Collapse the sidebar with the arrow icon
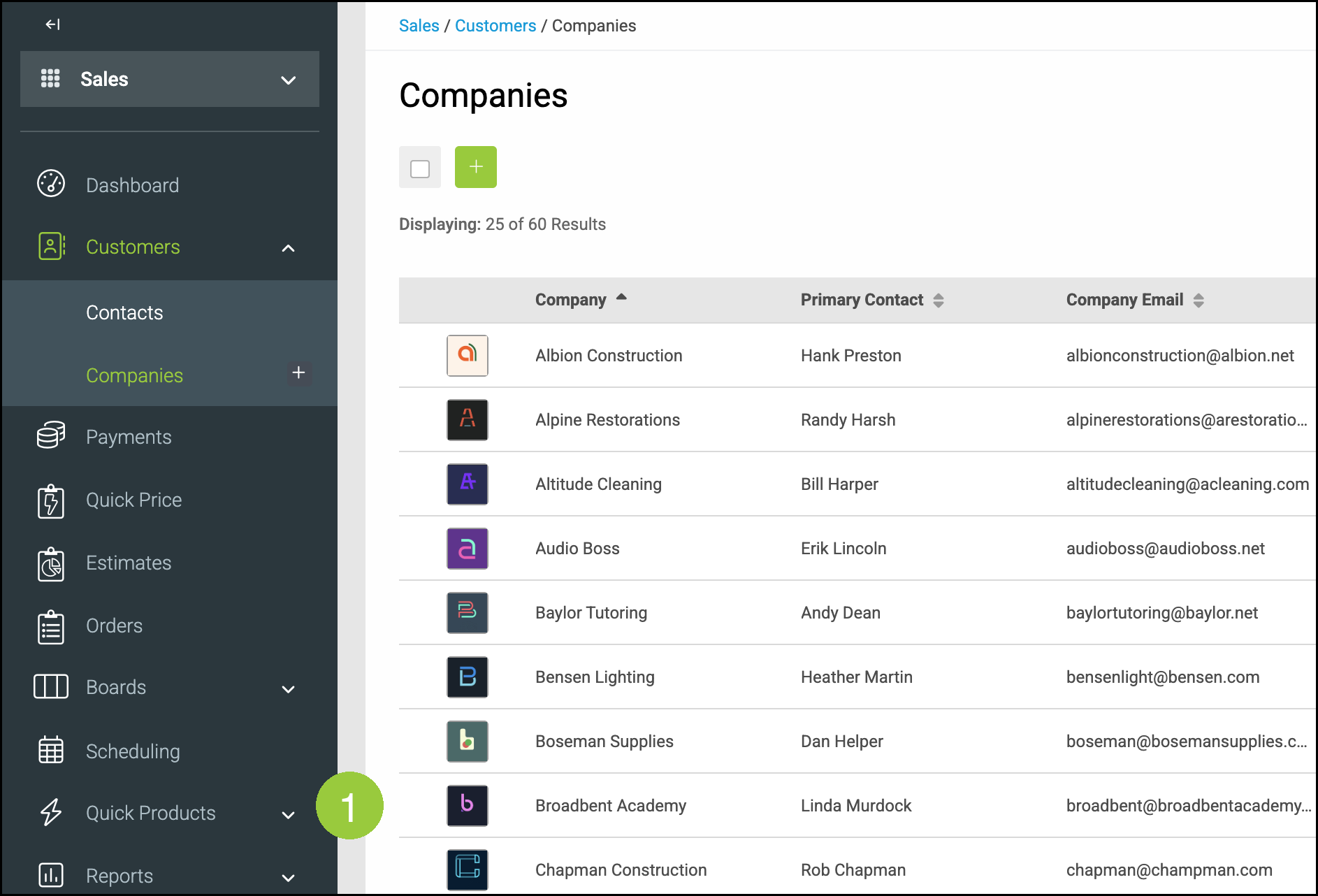Screen dimensions: 1318x896 pyautogui.click(x=52, y=24)
